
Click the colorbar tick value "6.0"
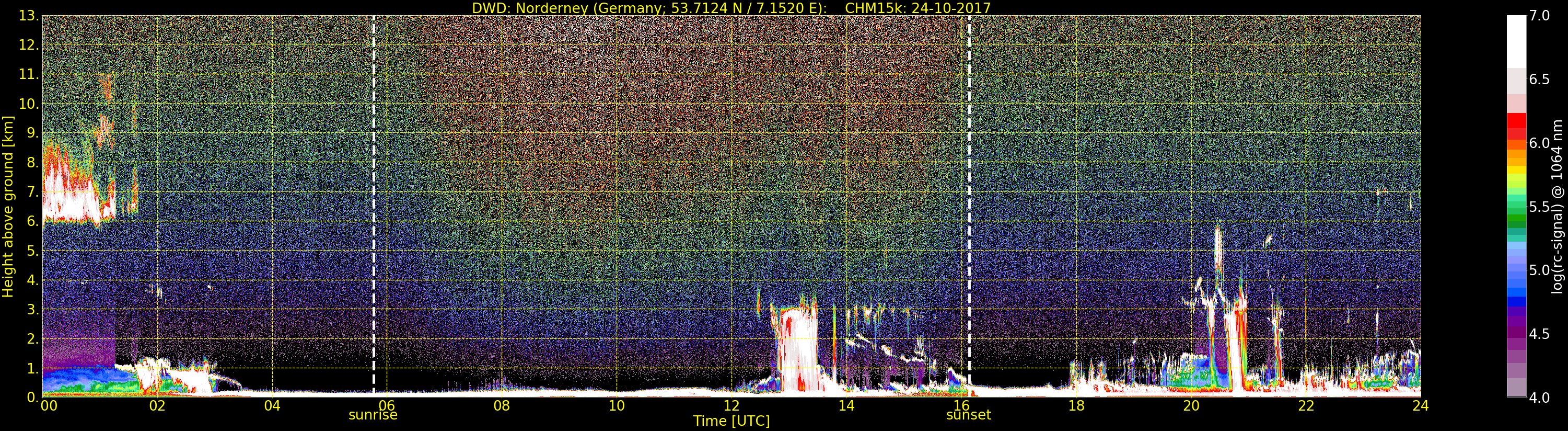(x=1539, y=143)
